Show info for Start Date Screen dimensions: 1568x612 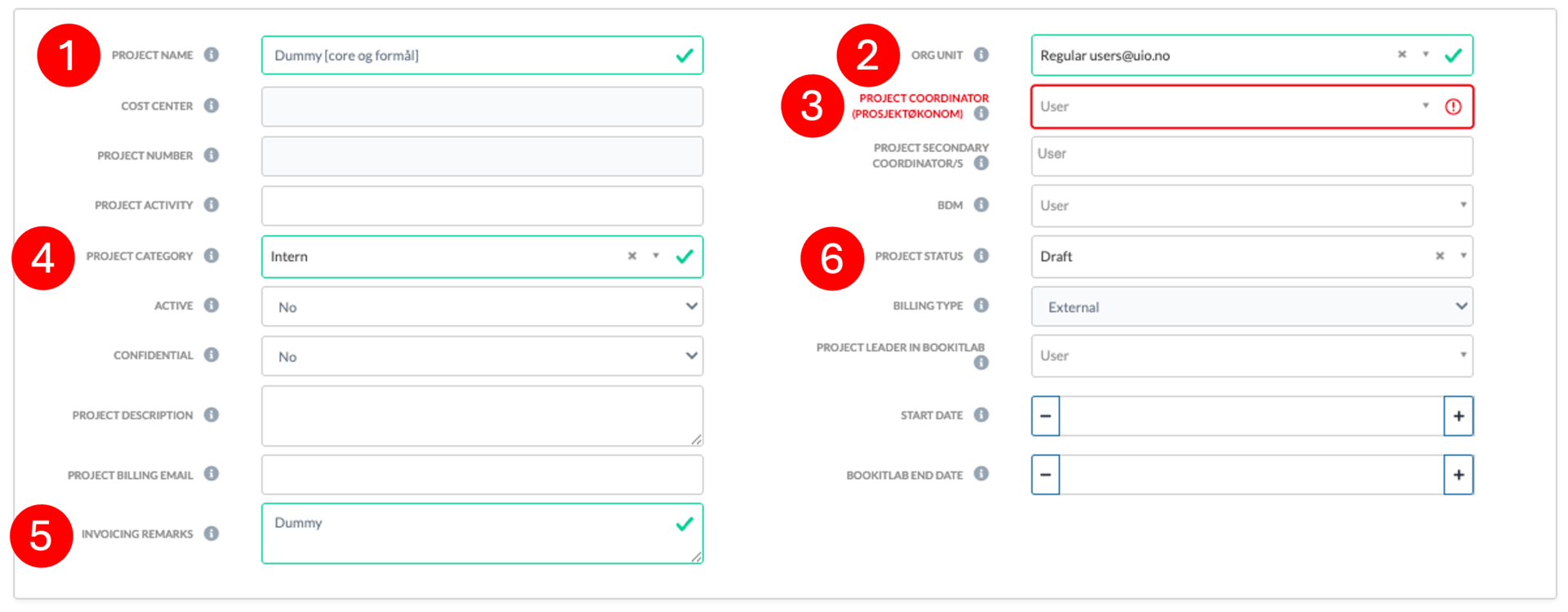982,414
